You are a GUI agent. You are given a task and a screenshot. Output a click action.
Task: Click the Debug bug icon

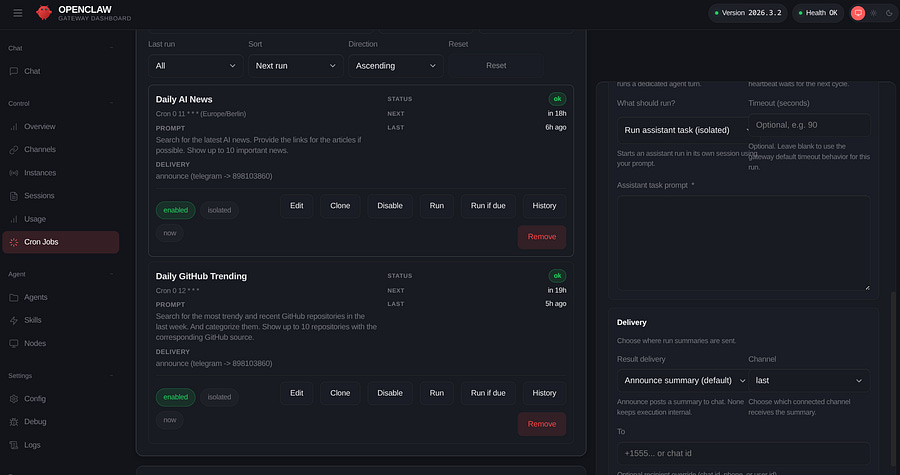(x=14, y=422)
